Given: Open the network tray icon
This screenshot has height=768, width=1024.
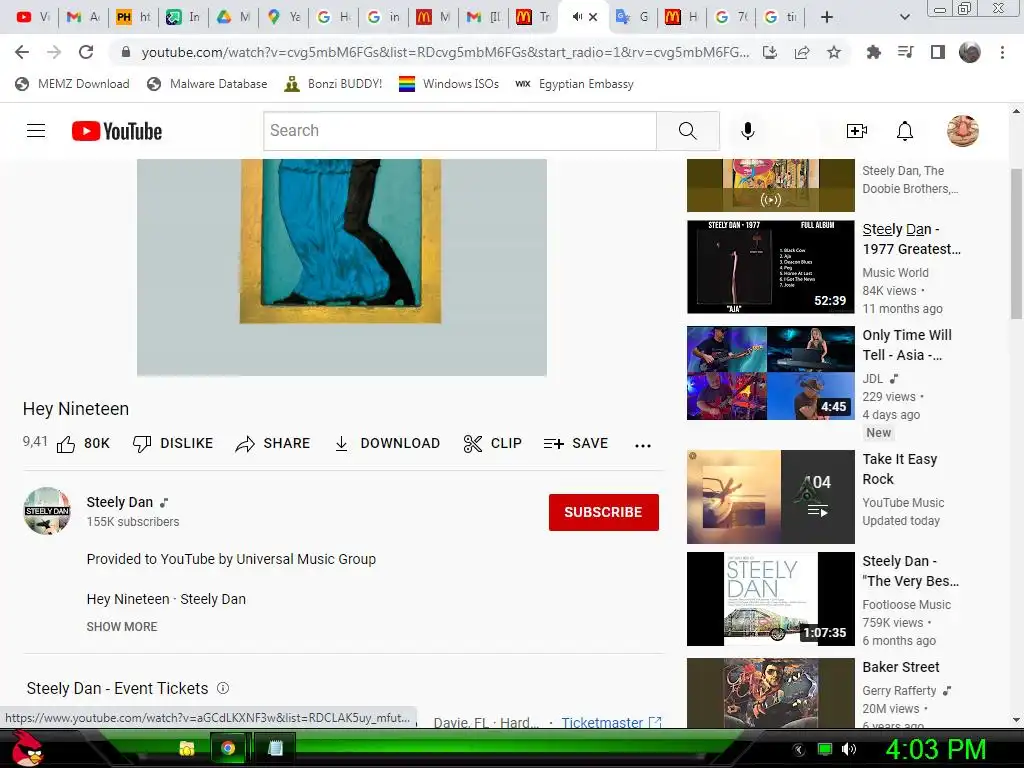Looking at the screenshot, I should [825, 749].
